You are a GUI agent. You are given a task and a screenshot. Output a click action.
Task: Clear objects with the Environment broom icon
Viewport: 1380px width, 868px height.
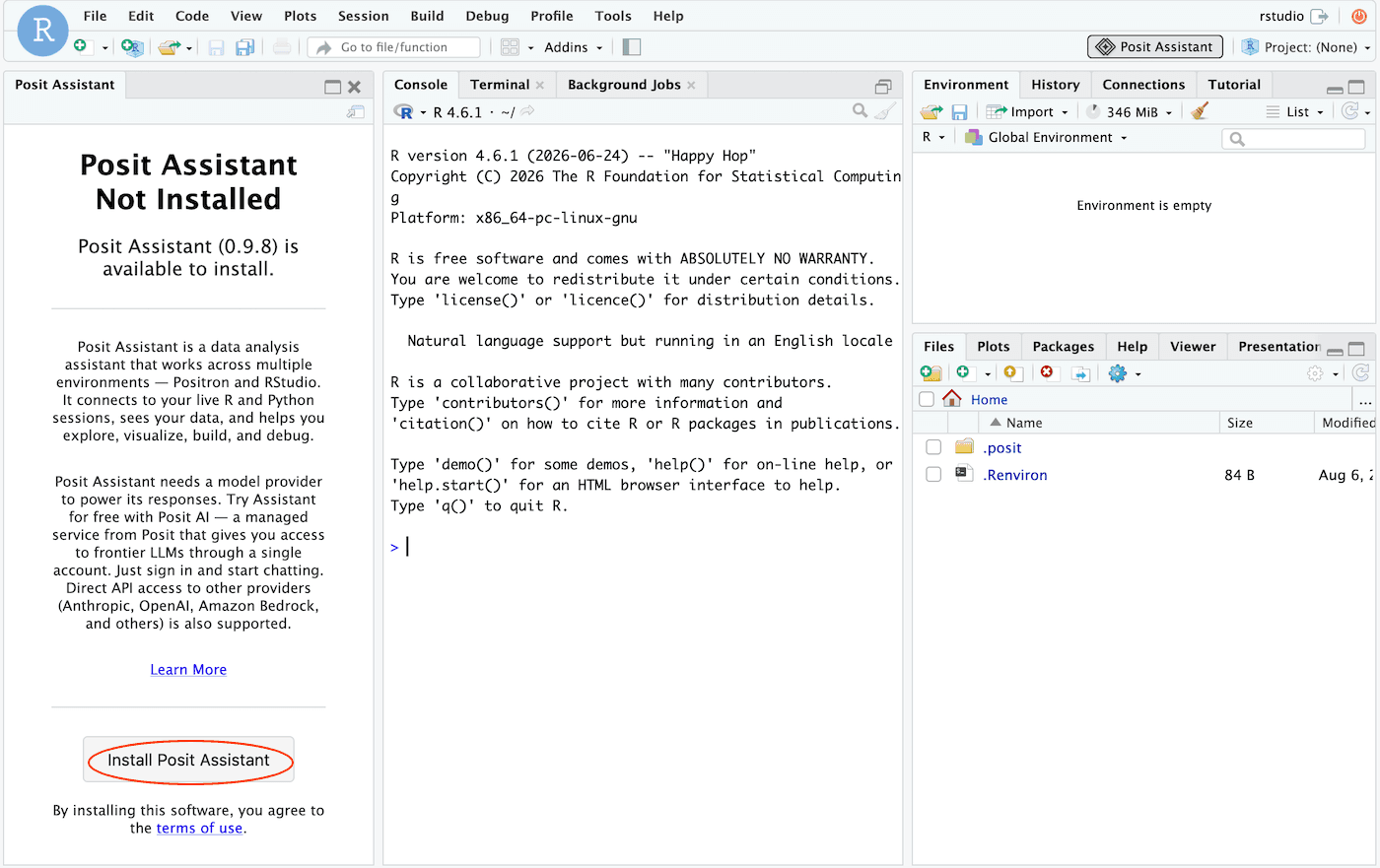pos(1200,111)
